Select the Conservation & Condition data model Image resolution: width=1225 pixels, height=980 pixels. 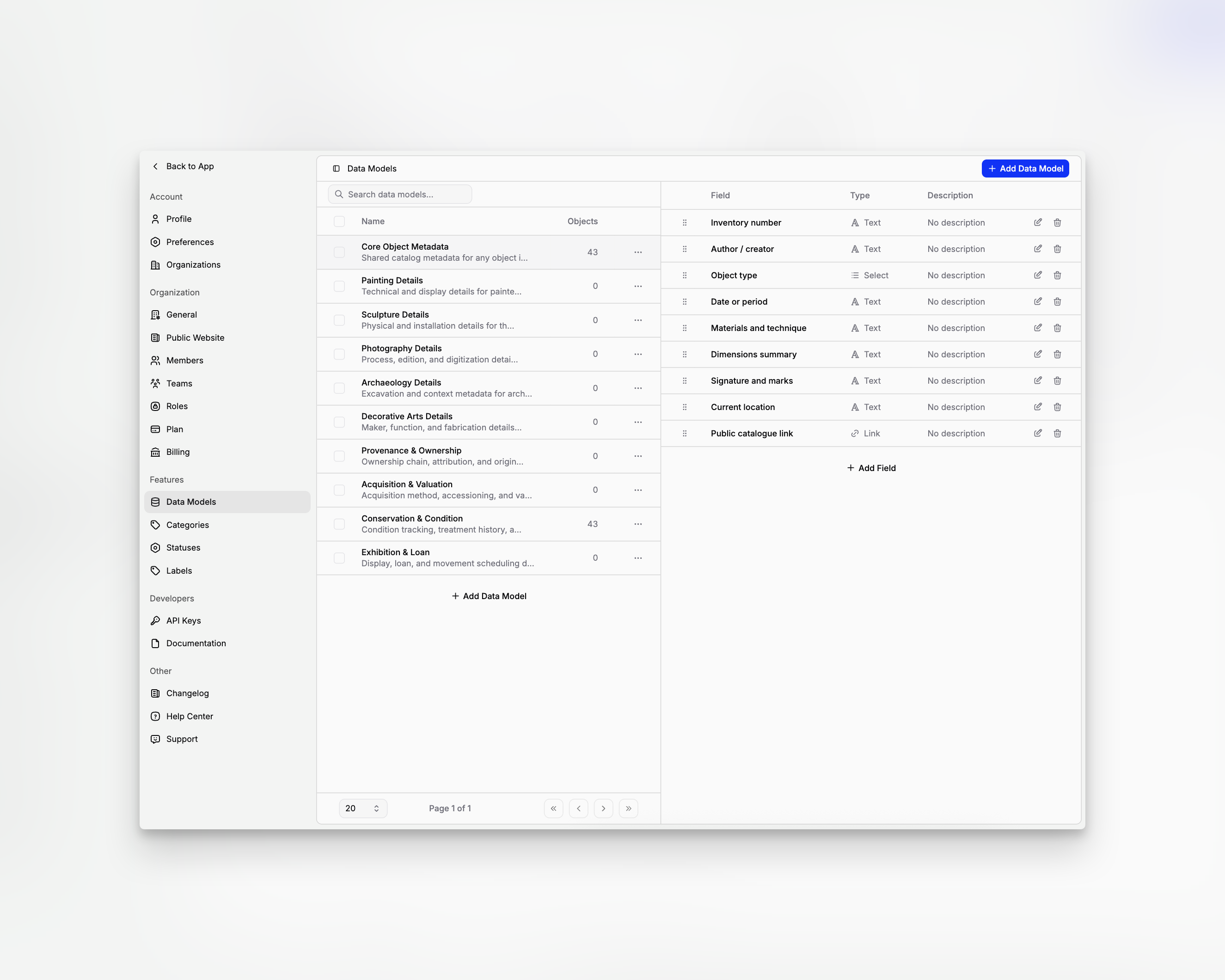[489, 524]
